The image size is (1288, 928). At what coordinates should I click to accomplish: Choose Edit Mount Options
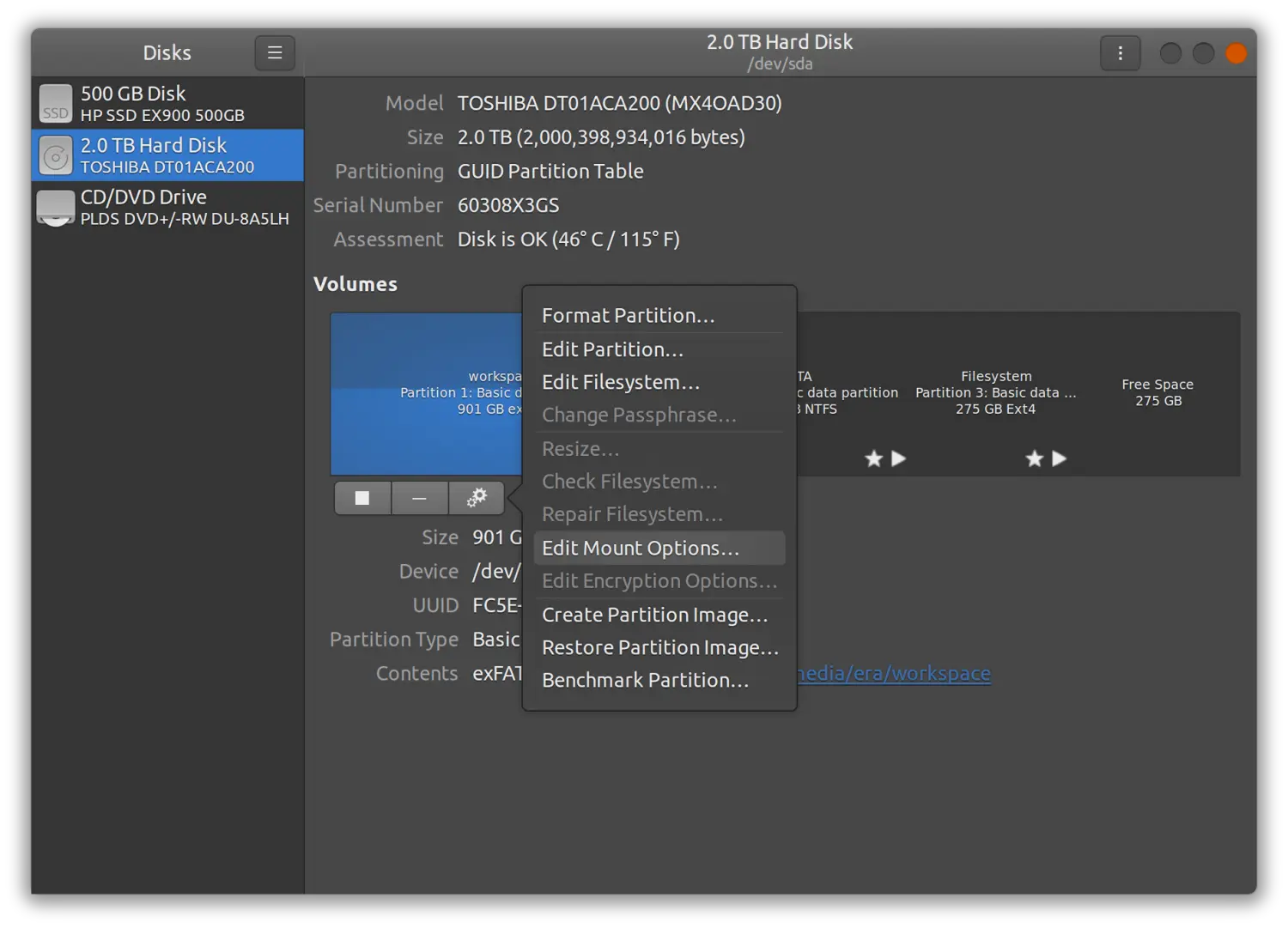[x=640, y=548]
